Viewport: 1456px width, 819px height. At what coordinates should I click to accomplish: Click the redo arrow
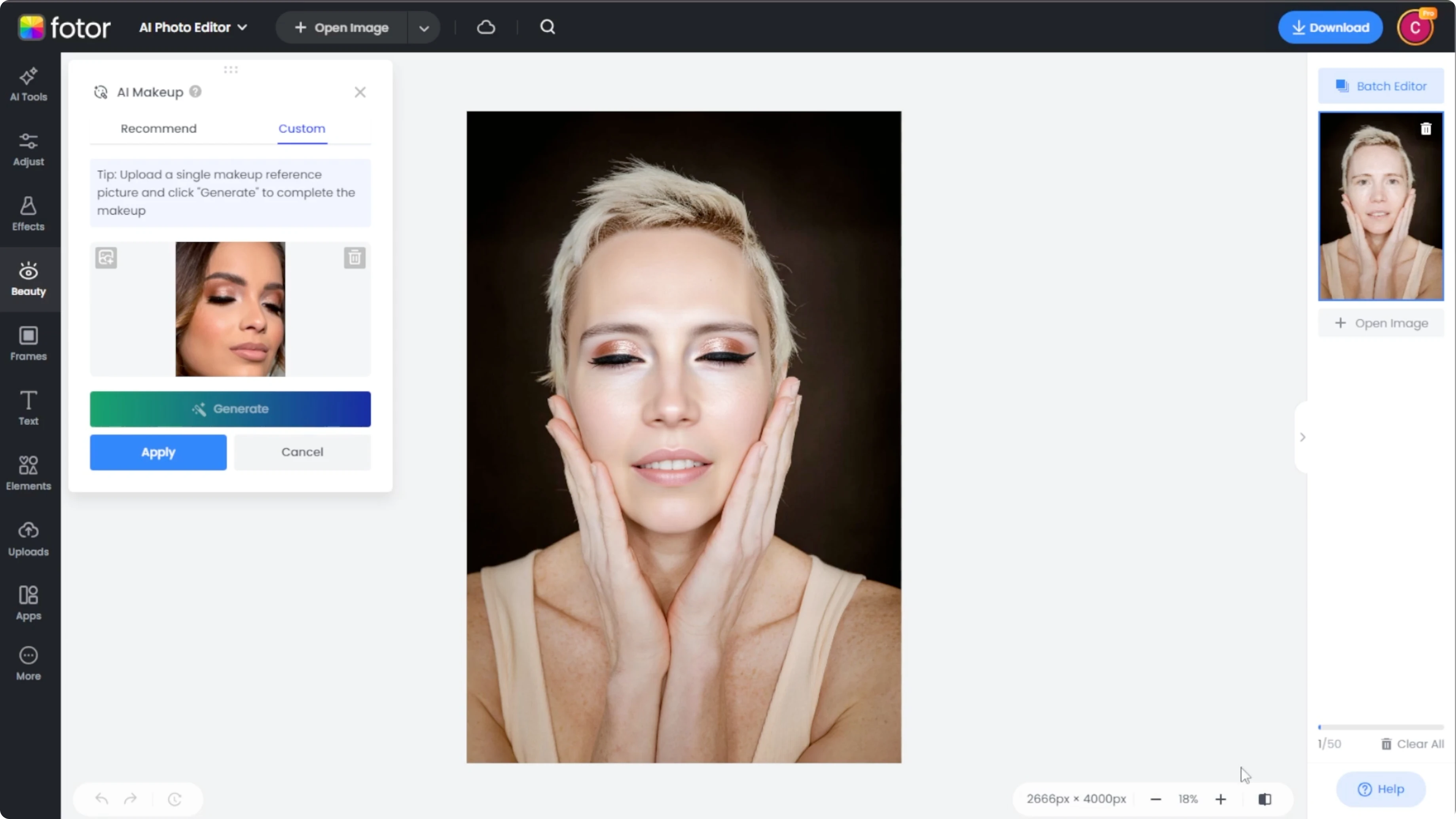[x=131, y=799]
